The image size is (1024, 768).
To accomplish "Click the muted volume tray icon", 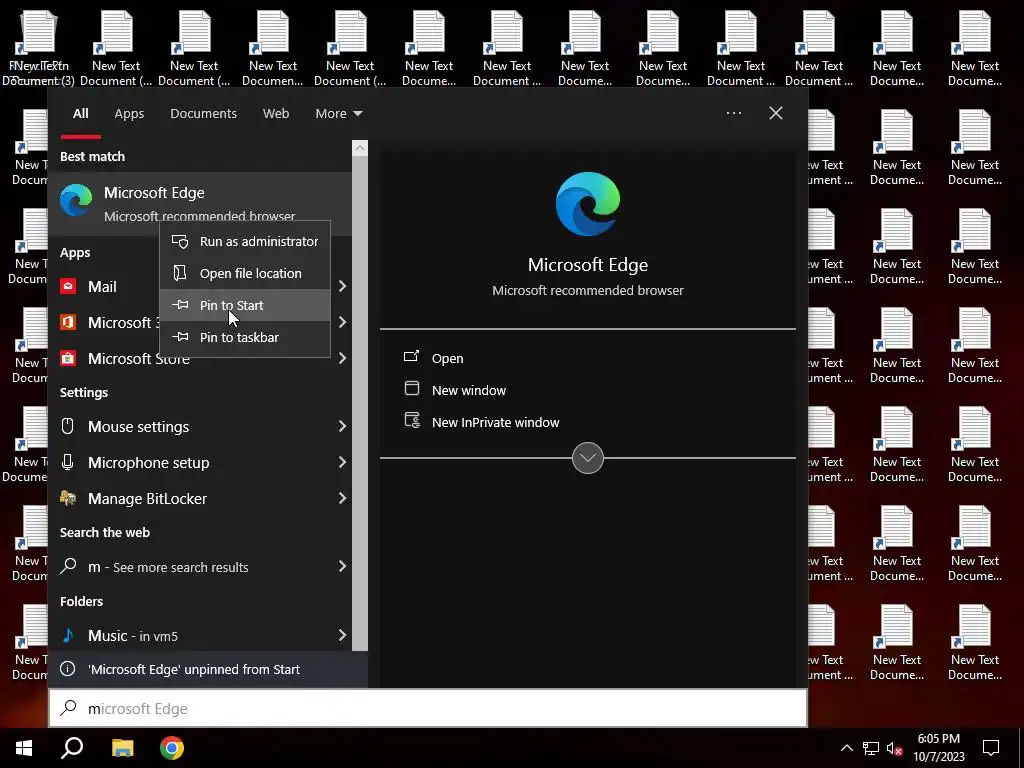I will 895,748.
